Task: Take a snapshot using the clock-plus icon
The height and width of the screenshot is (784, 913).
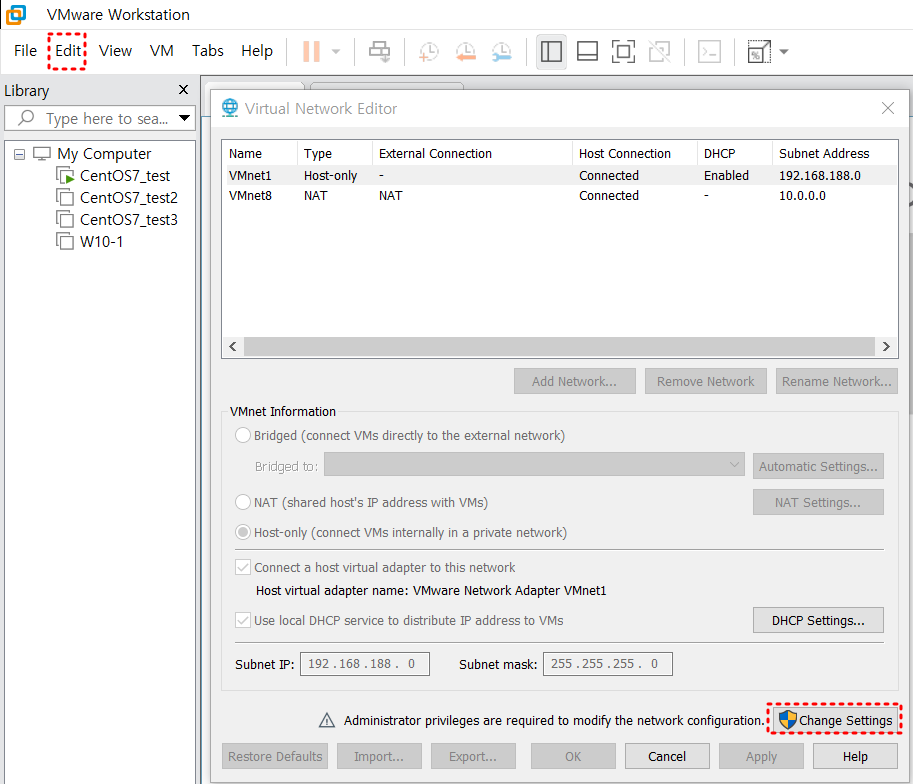Action: pos(429,51)
